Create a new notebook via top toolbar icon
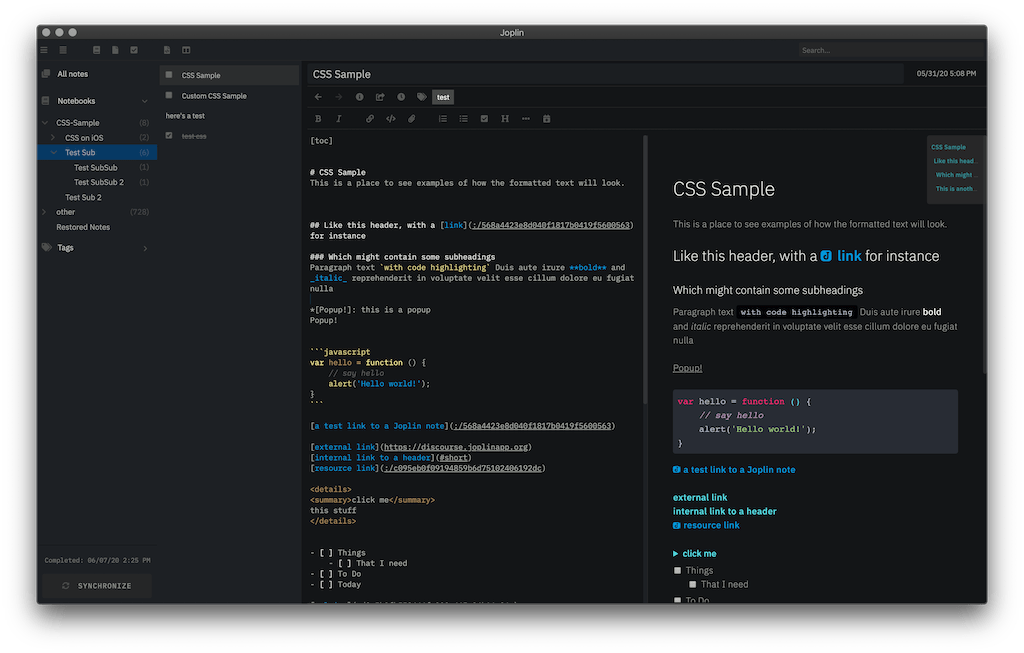This screenshot has width=1024, height=653. pos(97,50)
